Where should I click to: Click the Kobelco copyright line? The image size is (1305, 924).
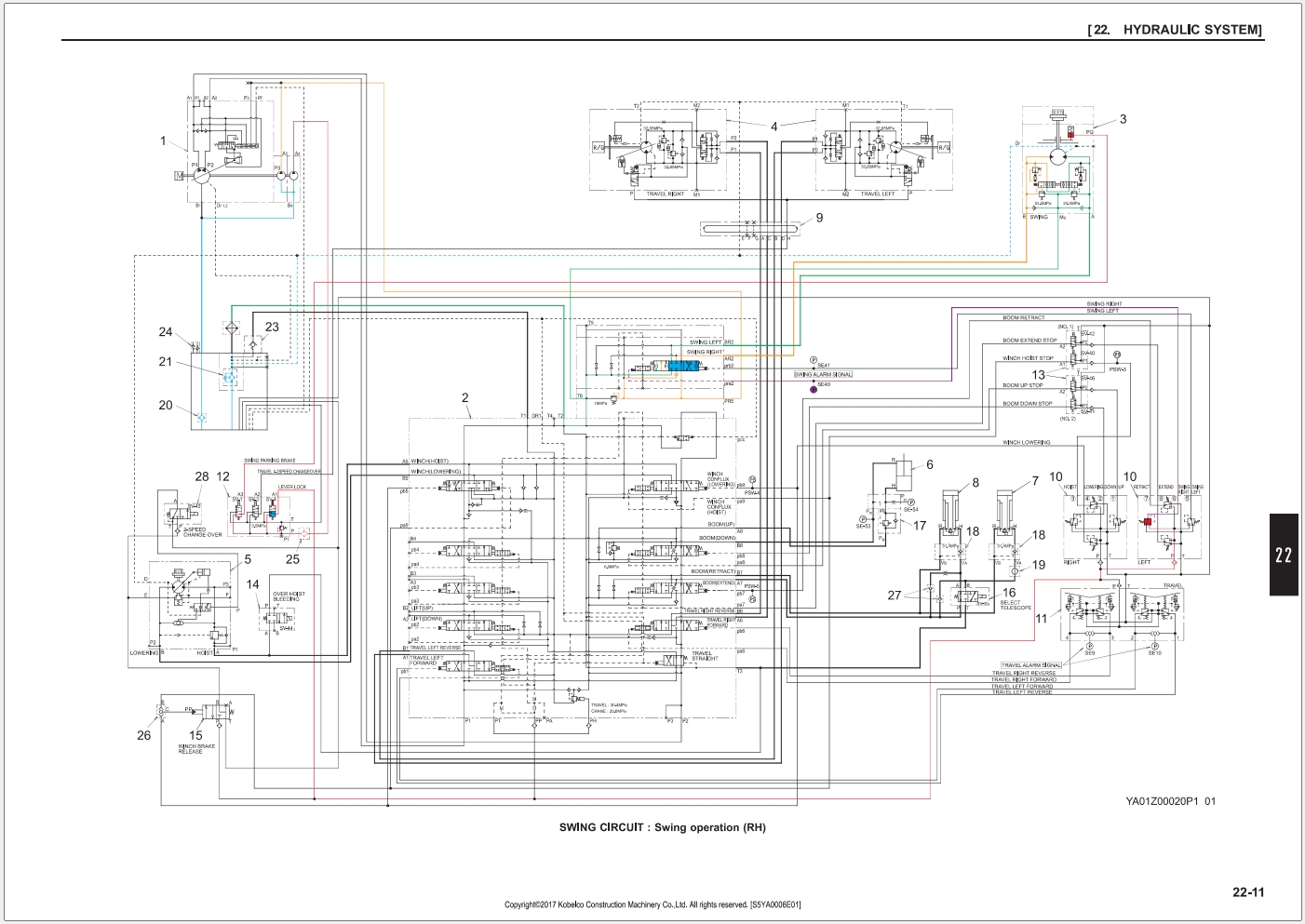pos(652,904)
